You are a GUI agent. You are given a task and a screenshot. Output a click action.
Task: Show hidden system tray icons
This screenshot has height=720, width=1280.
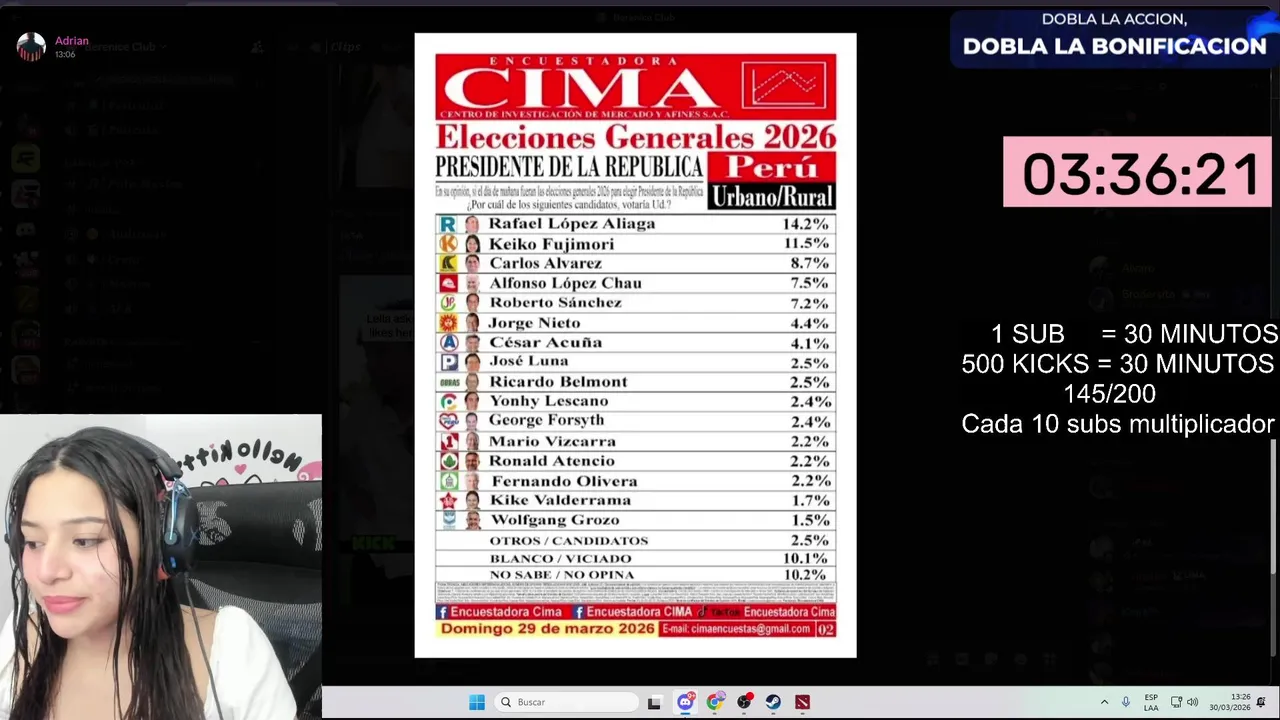(1104, 702)
